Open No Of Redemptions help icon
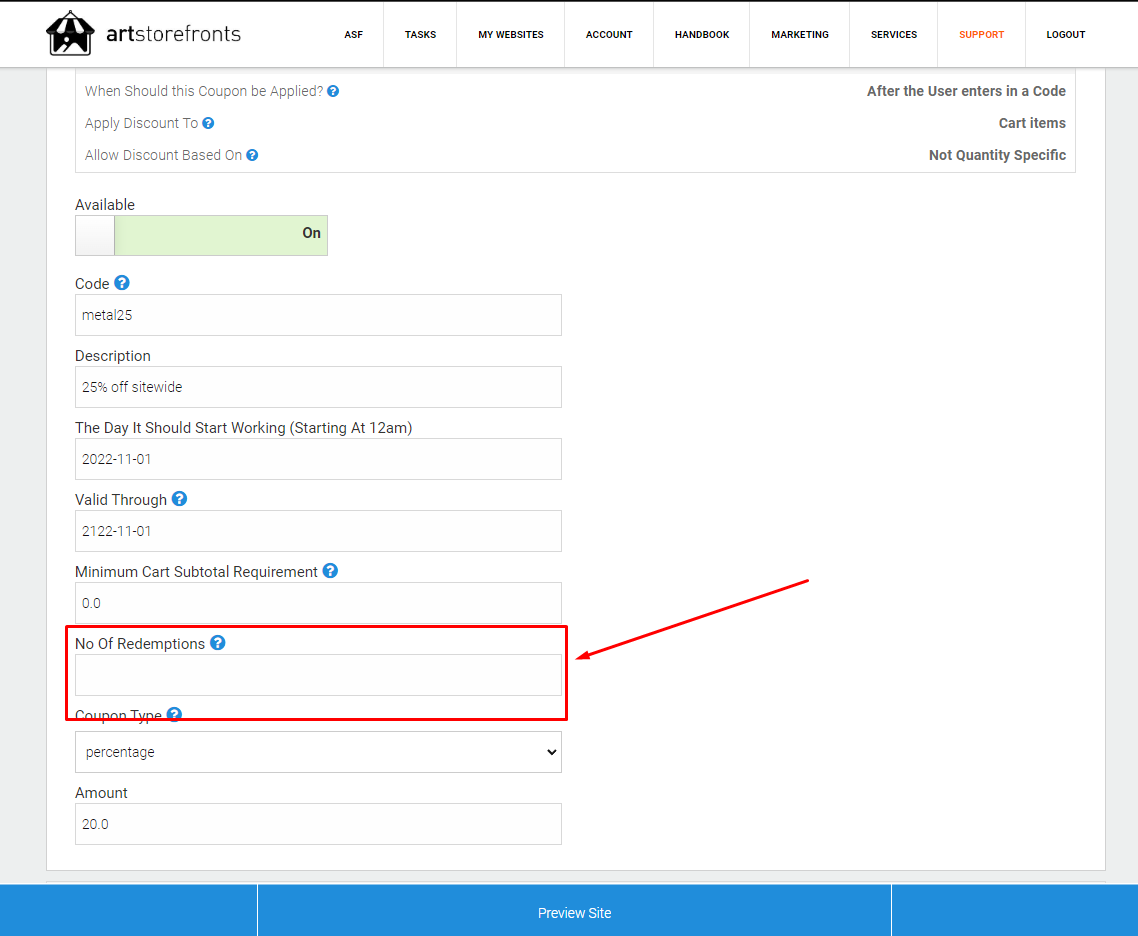 [218, 643]
